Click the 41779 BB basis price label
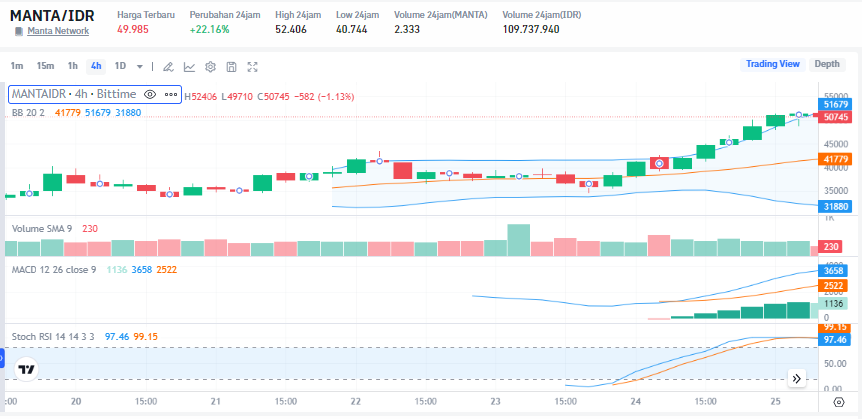Image resolution: width=862 pixels, height=419 pixels. 835,159
